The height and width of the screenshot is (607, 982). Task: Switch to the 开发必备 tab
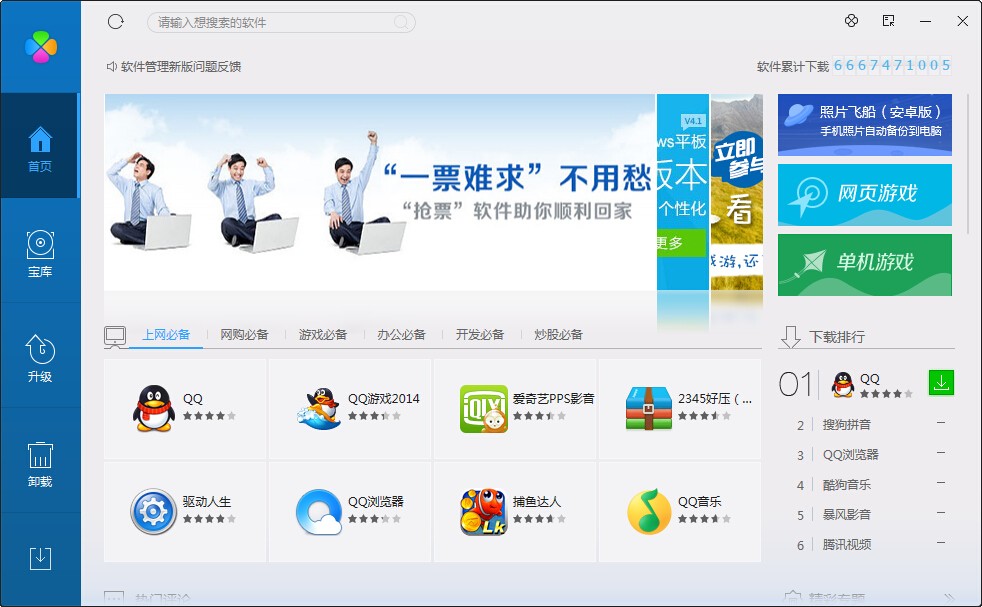tap(480, 335)
